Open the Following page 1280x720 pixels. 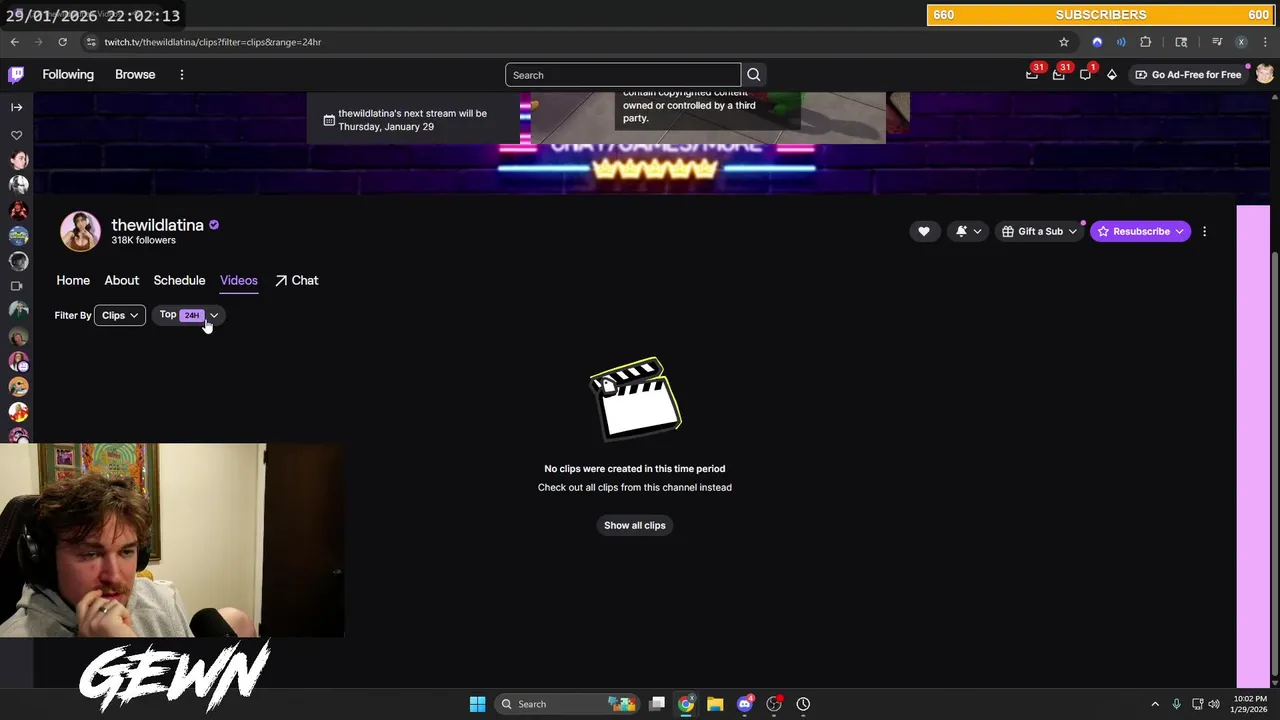68,75
